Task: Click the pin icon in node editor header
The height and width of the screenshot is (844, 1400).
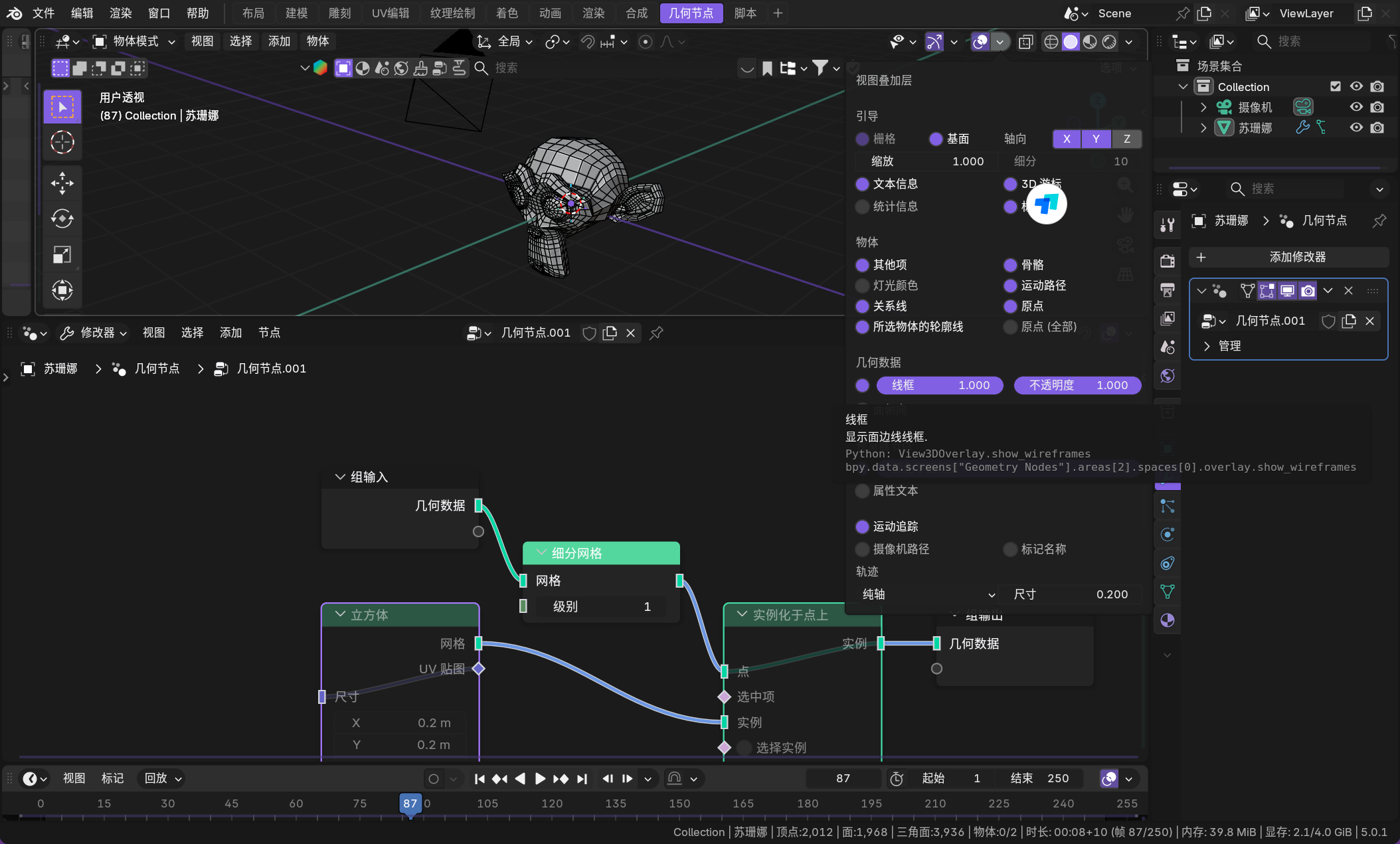Action: click(x=656, y=333)
